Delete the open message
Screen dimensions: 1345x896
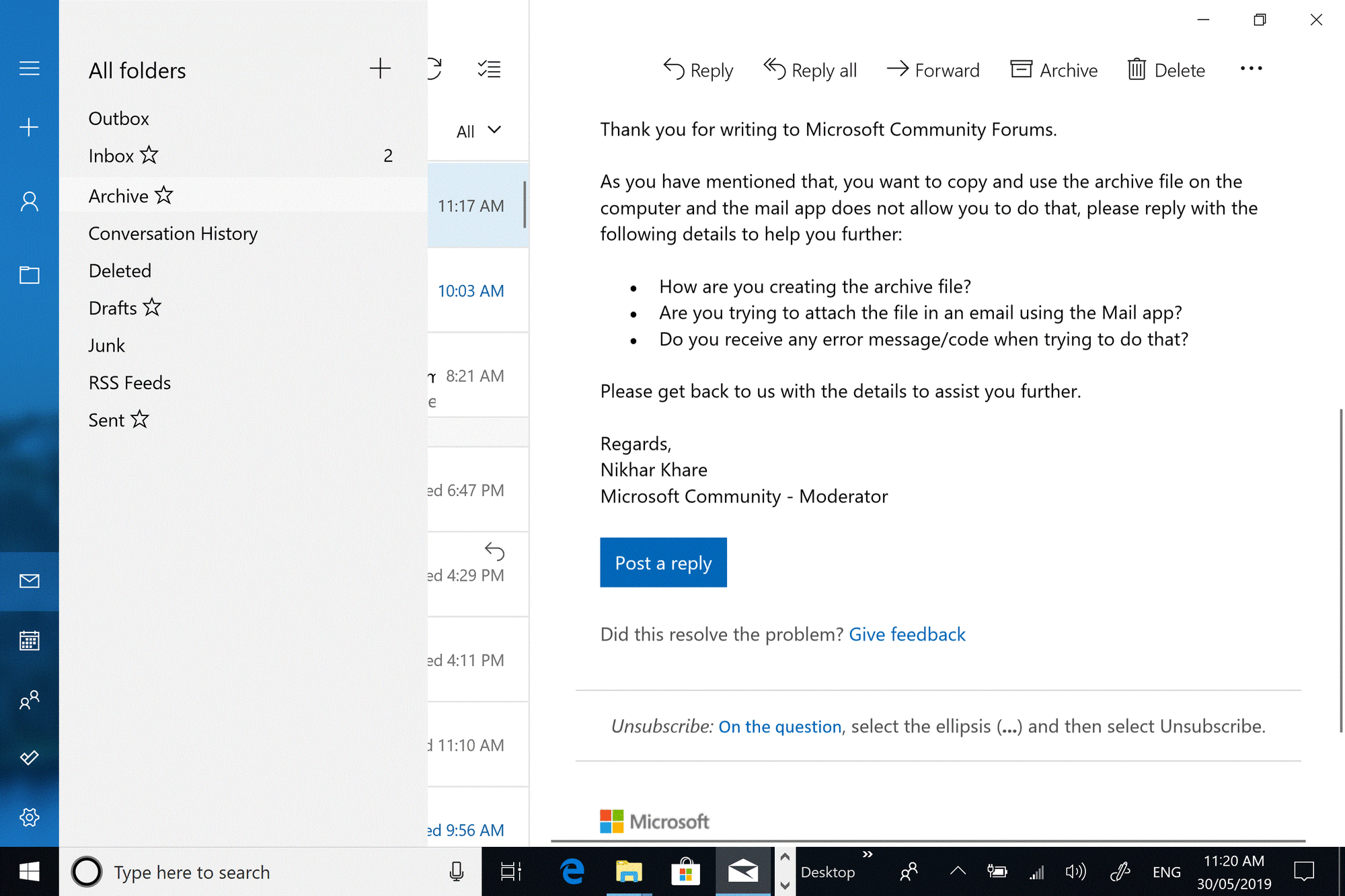[1166, 70]
